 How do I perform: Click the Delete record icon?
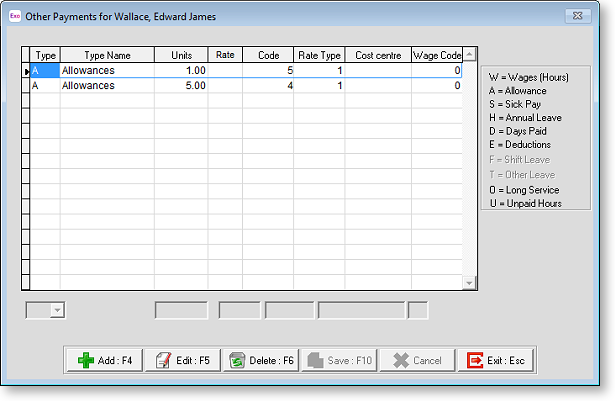(x=237, y=361)
